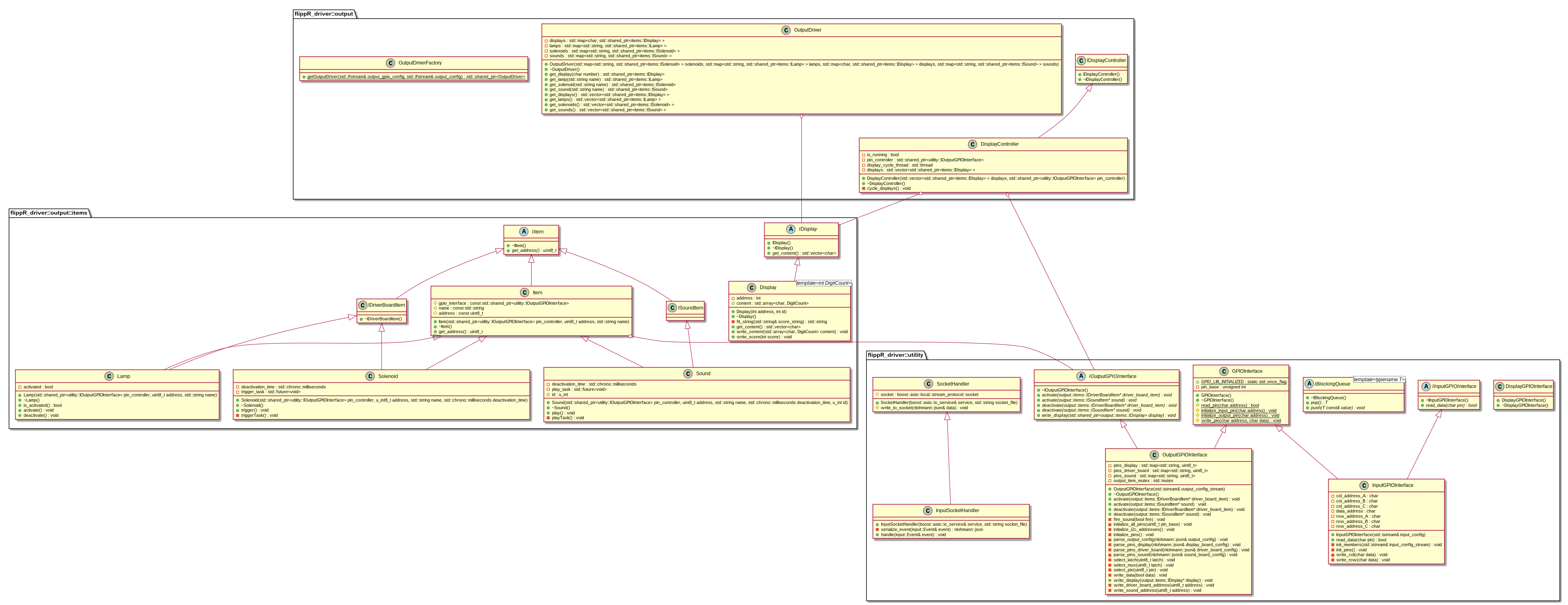Click the DisplayController class C icon

[972, 144]
